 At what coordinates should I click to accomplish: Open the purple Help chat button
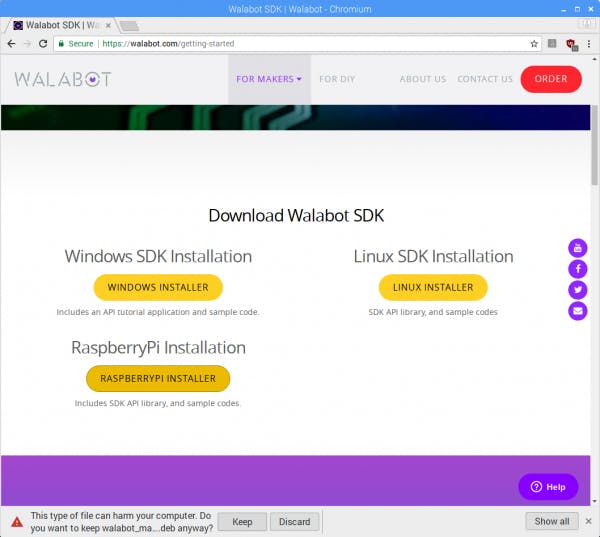tap(548, 487)
